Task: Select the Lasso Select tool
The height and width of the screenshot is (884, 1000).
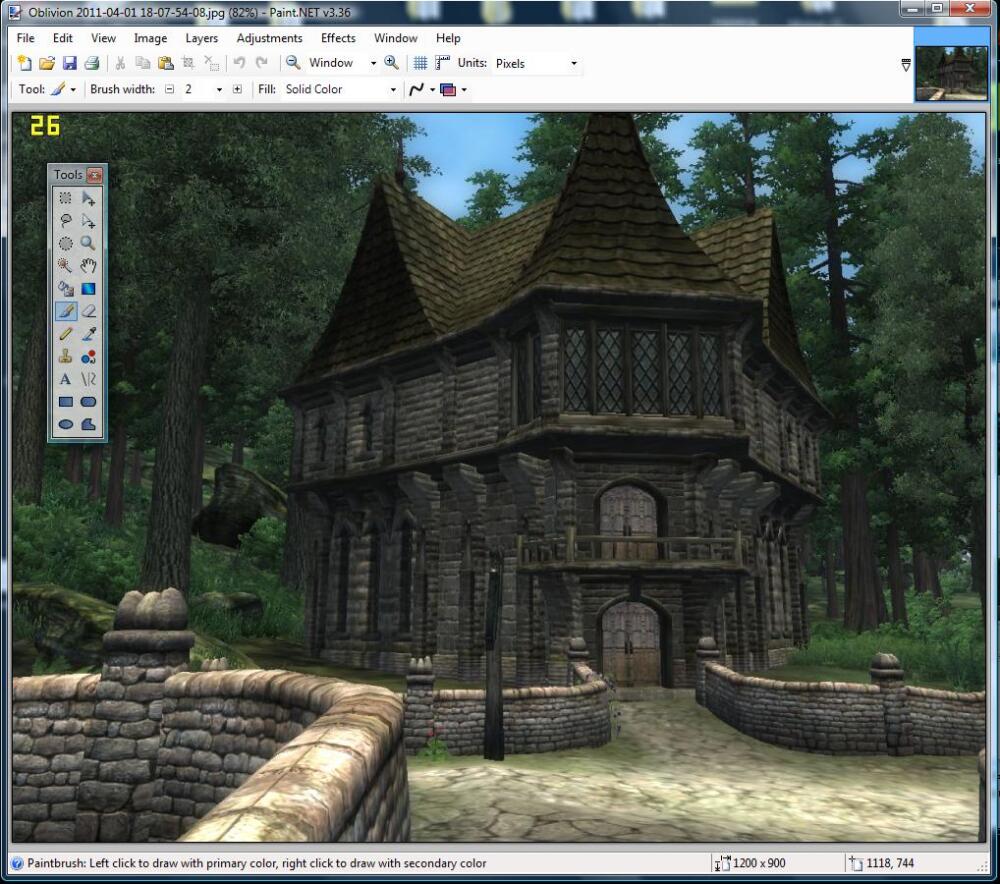Action: click(x=65, y=221)
